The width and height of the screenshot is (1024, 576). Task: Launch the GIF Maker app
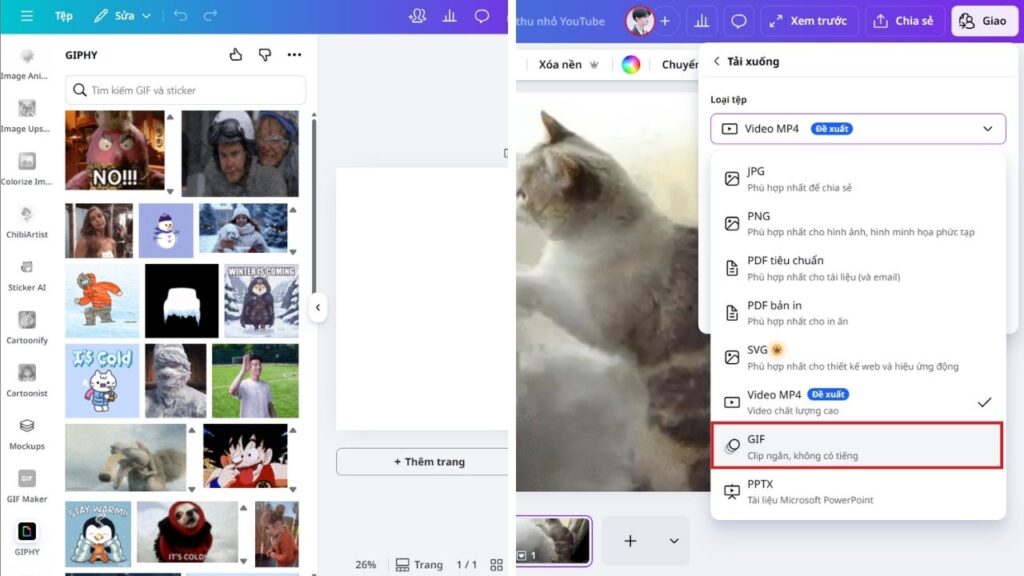click(x=27, y=487)
